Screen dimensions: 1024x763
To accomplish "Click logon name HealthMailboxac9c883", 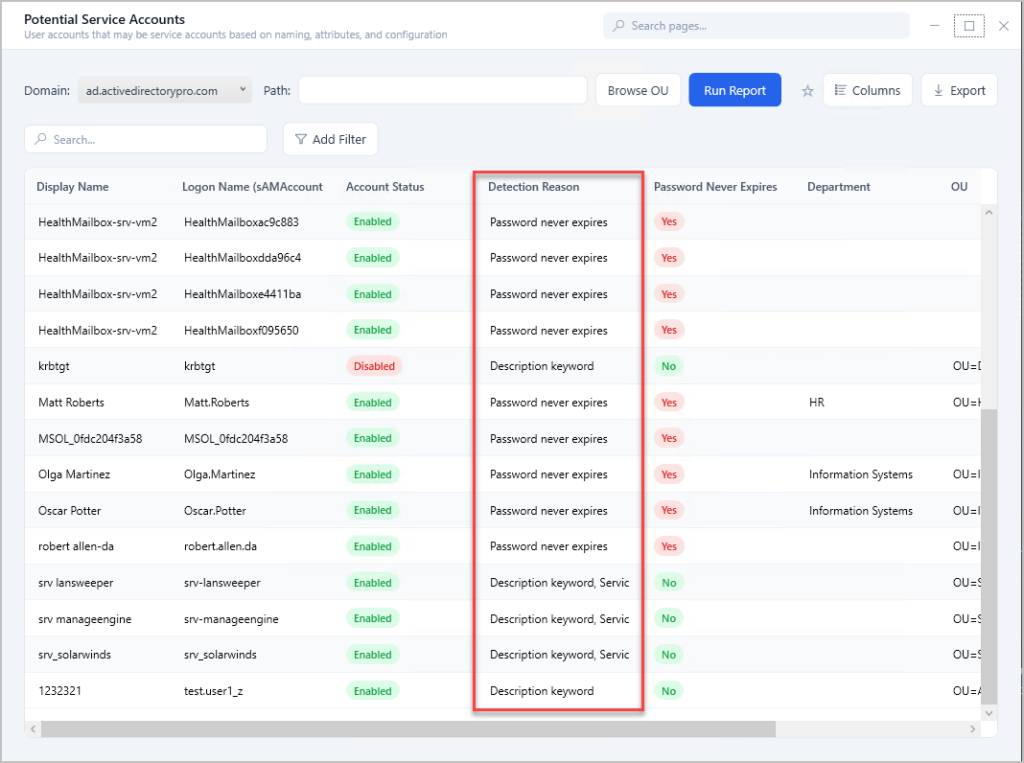I will (x=241, y=222).
